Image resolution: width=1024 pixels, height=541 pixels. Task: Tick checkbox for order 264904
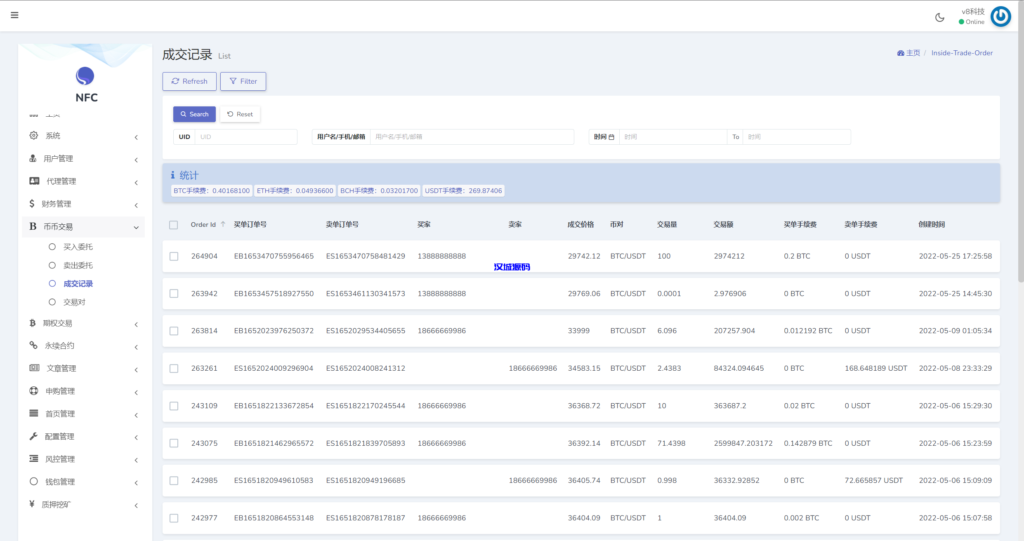[174, 256]
